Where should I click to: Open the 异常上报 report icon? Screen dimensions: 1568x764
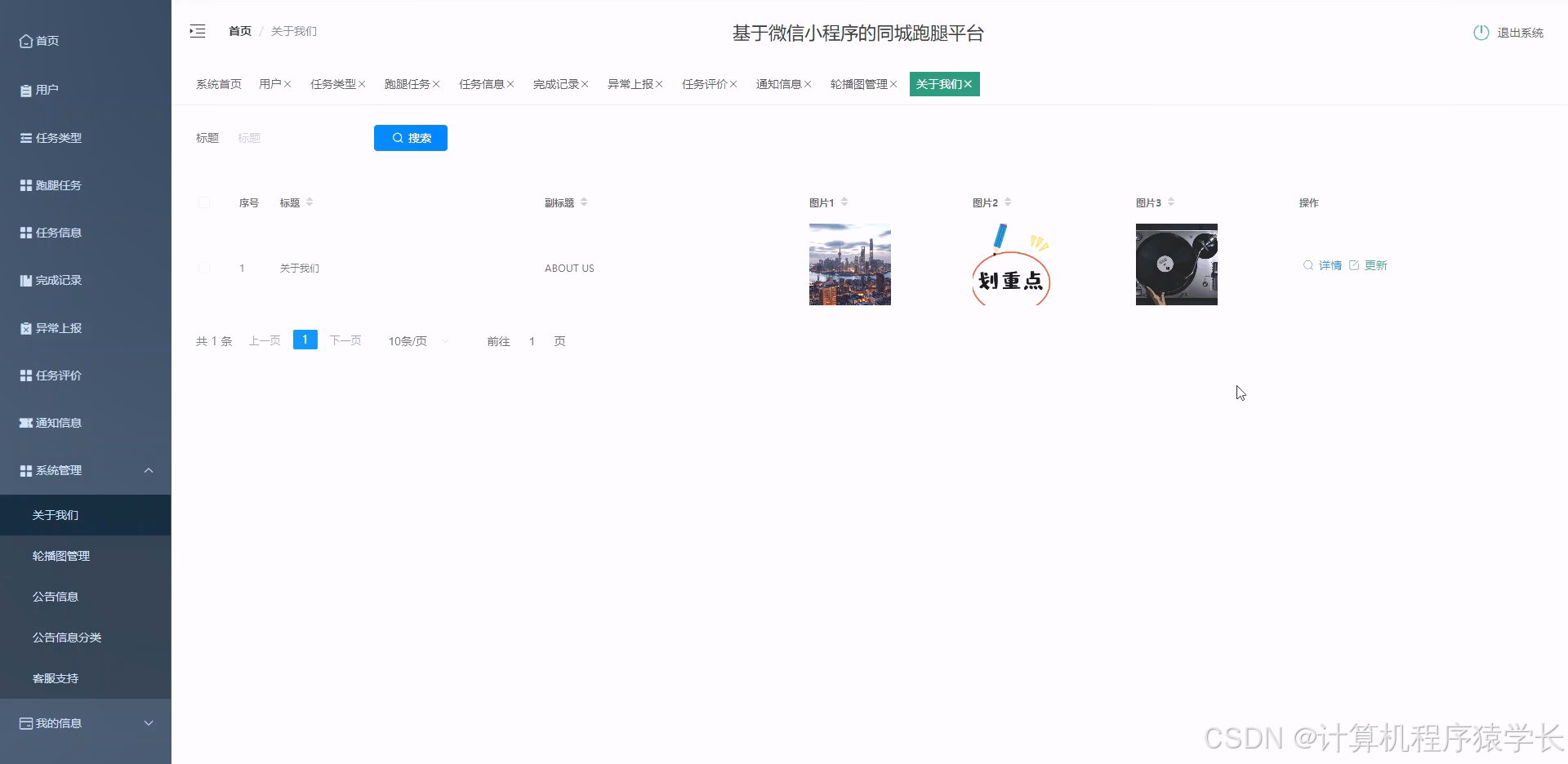(24, 327)
